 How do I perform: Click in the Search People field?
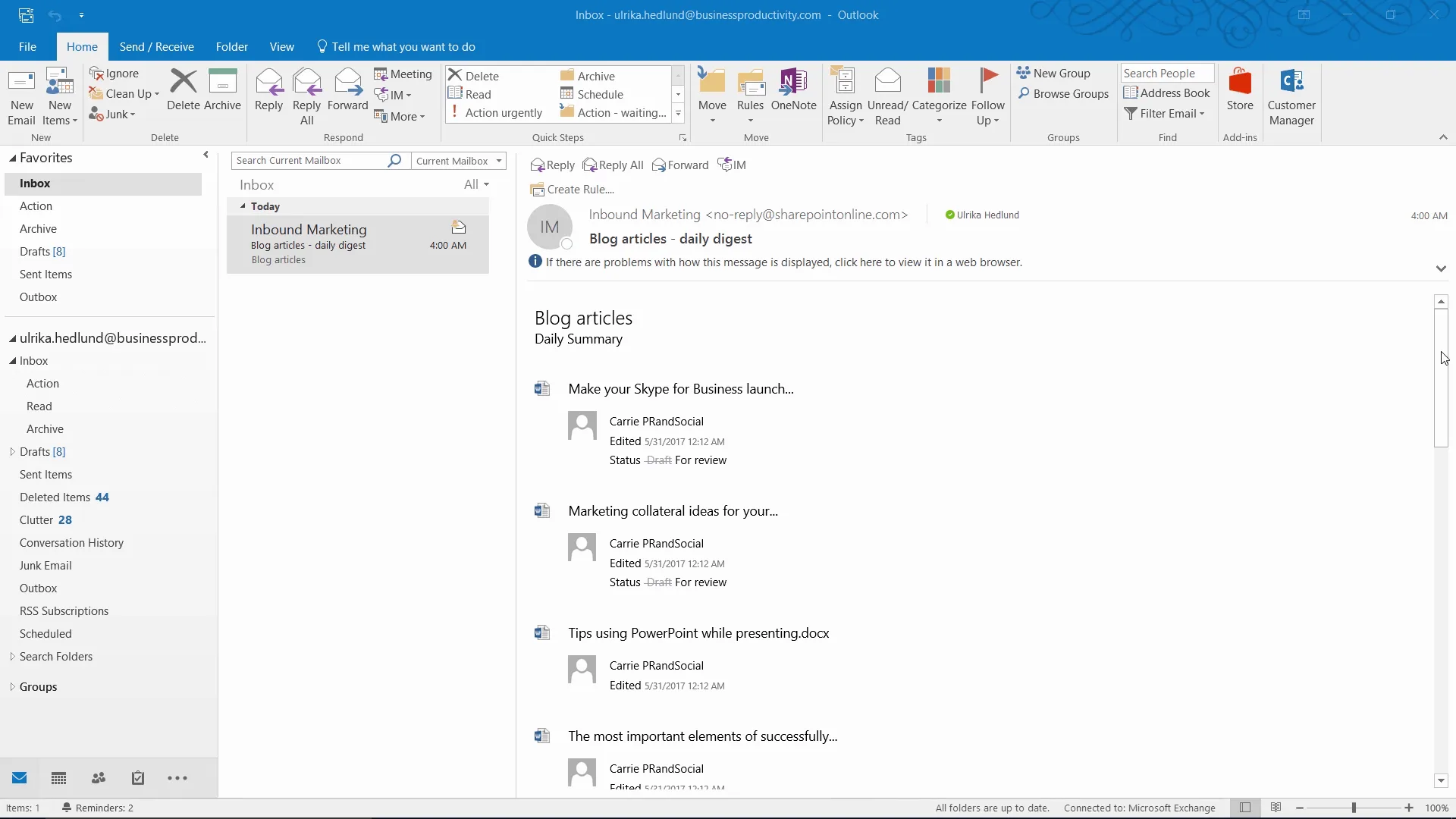tap(1167, 74)
